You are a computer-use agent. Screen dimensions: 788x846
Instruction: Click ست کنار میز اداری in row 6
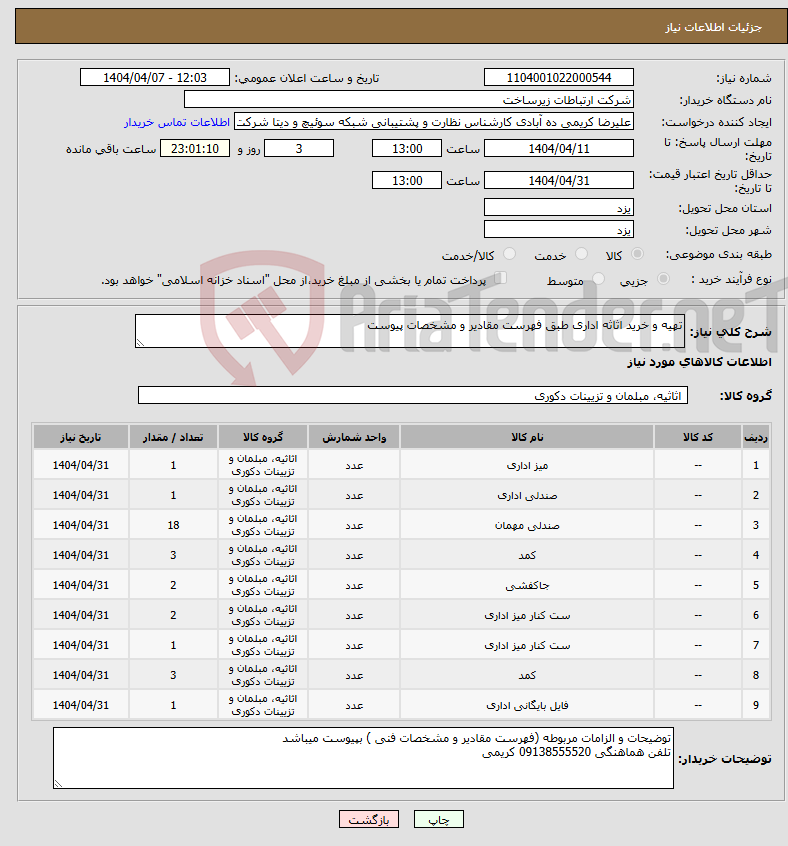point(527,616)
